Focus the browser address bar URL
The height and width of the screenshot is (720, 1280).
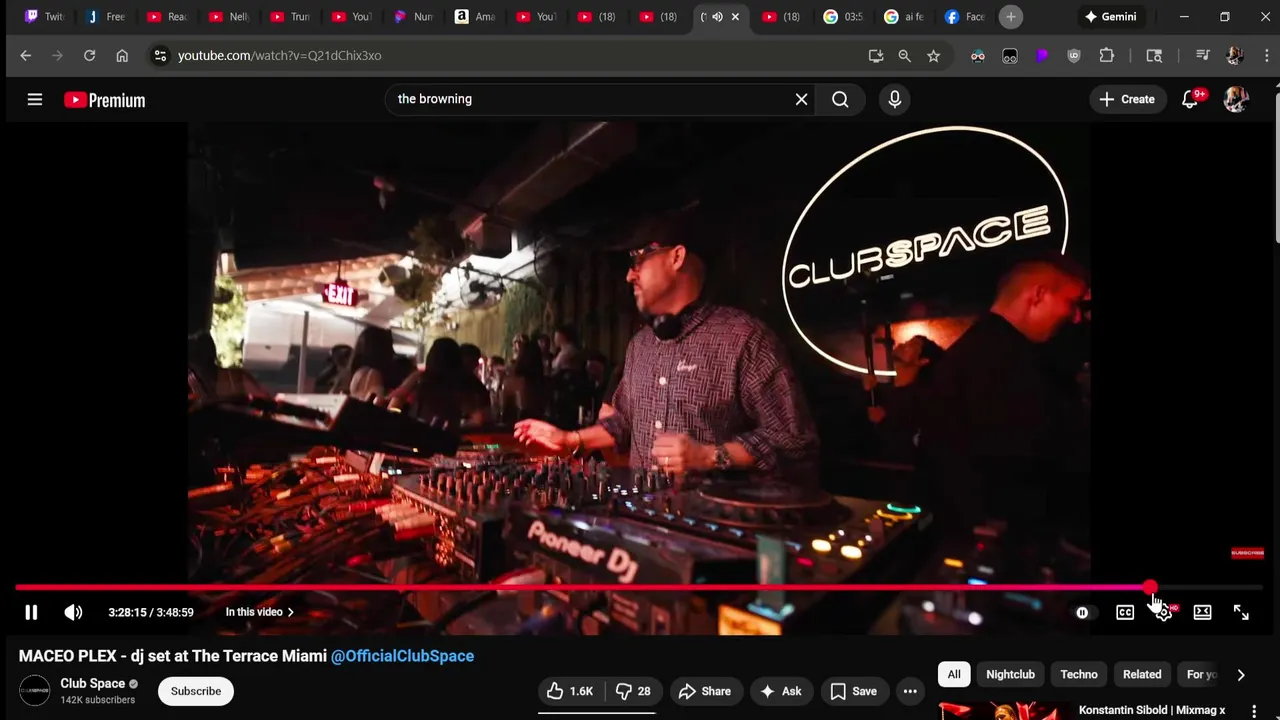coord(279,56)
